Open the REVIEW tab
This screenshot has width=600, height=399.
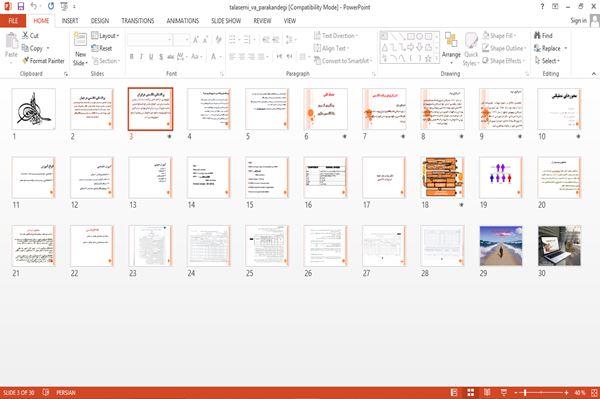pyautogui.click(x=262, y=21)
